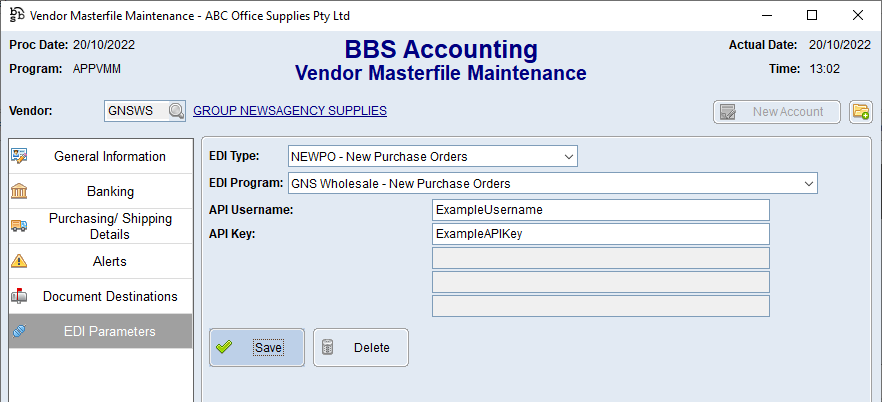This screenshot has width=882, height=402.
Task: Click the API Username input field
Action: [x=600, y=210]
